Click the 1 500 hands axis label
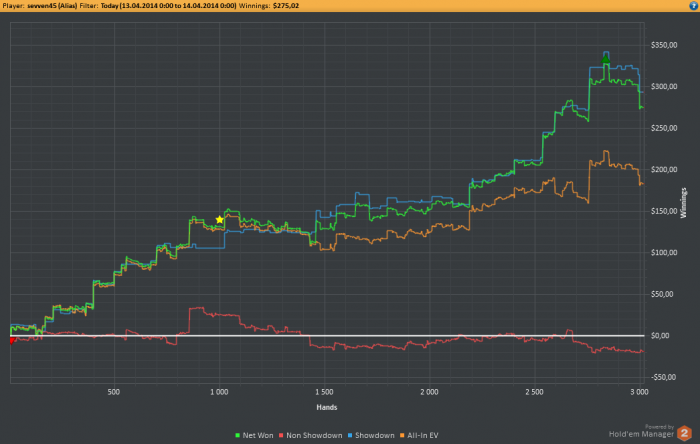This screenshot has width=700, height=444. point(324,392)
